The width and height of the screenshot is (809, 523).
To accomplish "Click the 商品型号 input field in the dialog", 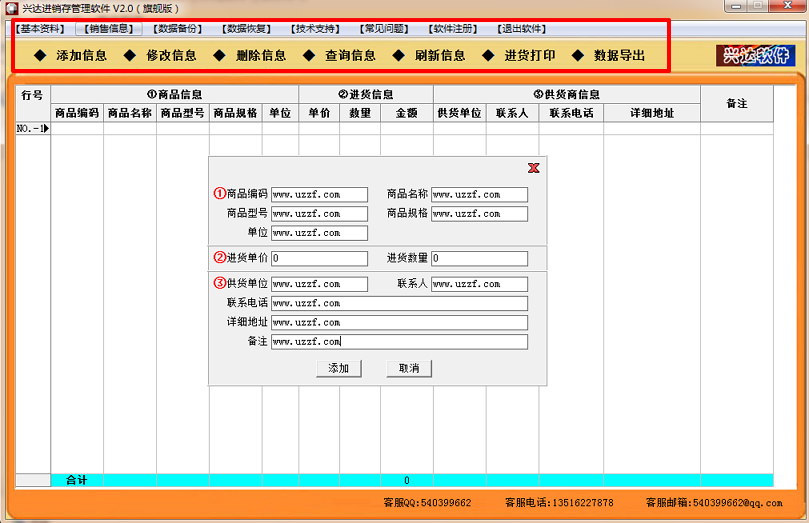I will click(319, 214).
